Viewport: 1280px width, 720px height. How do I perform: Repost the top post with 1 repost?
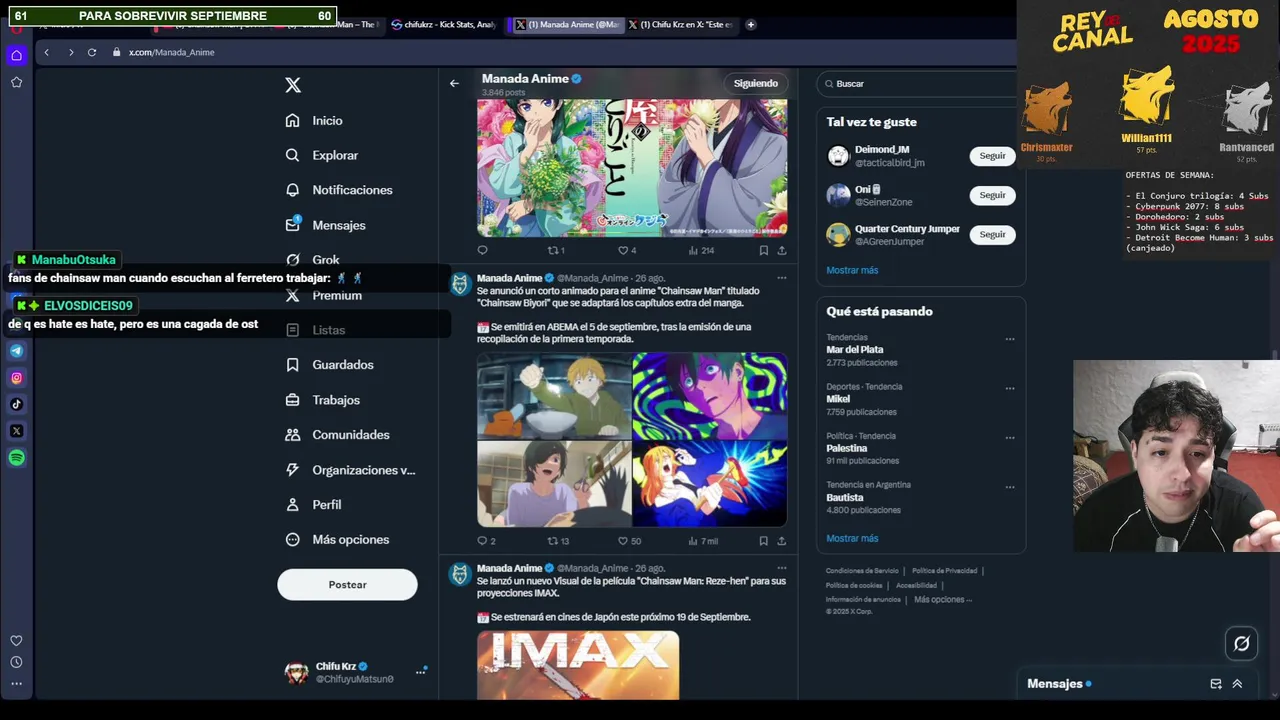pos(556,251)
